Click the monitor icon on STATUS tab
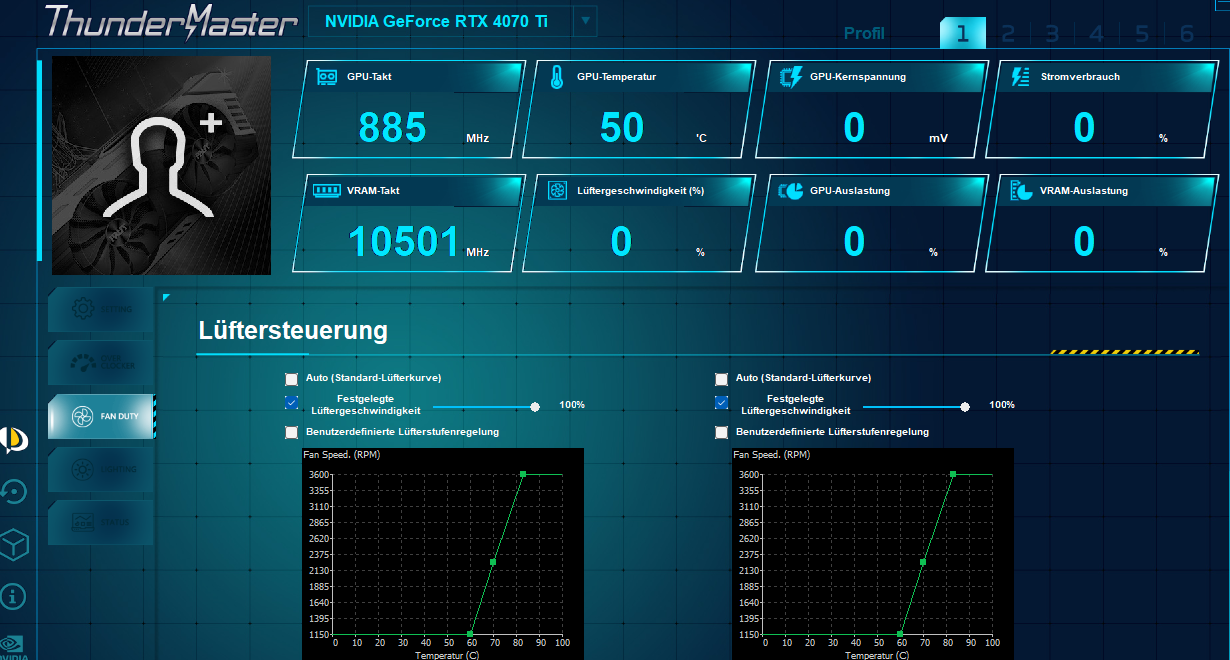Image resolution: width=1230 pixels, height=660 pixels. pos(84,522)
